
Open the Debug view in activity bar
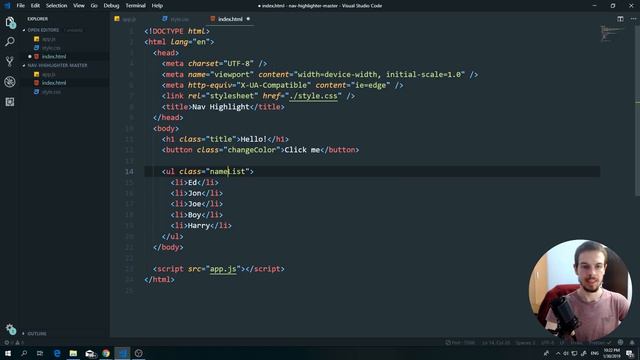click(10, 82)
